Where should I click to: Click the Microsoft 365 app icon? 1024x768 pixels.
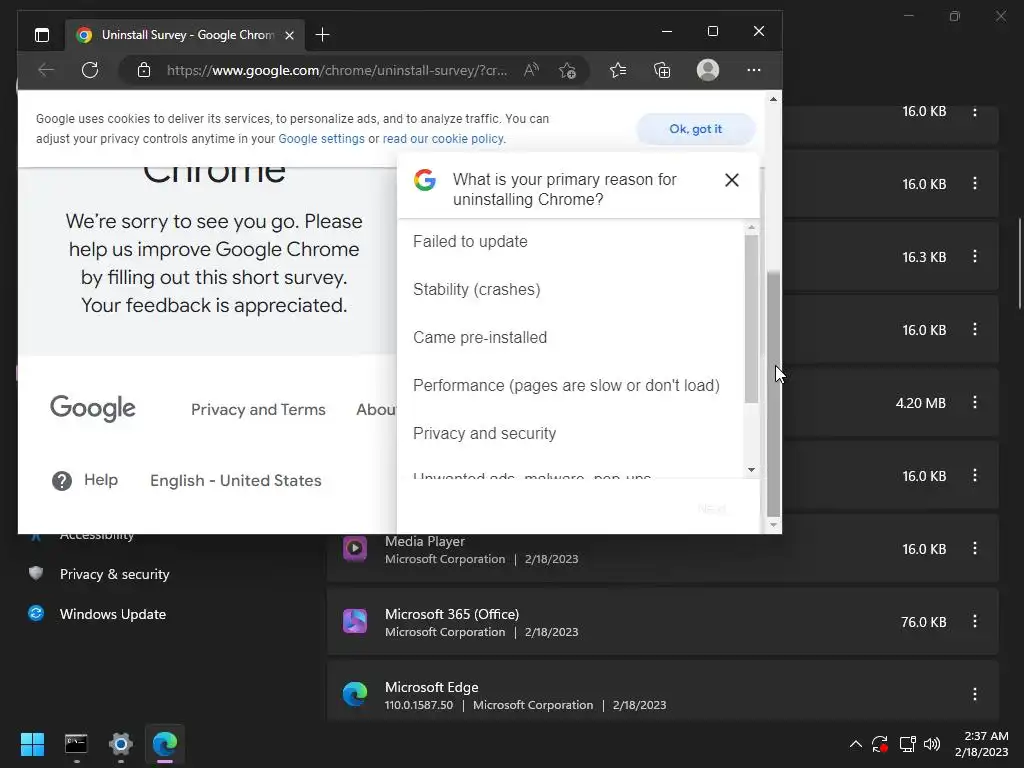pyautogui.click(x=355, y=621)
